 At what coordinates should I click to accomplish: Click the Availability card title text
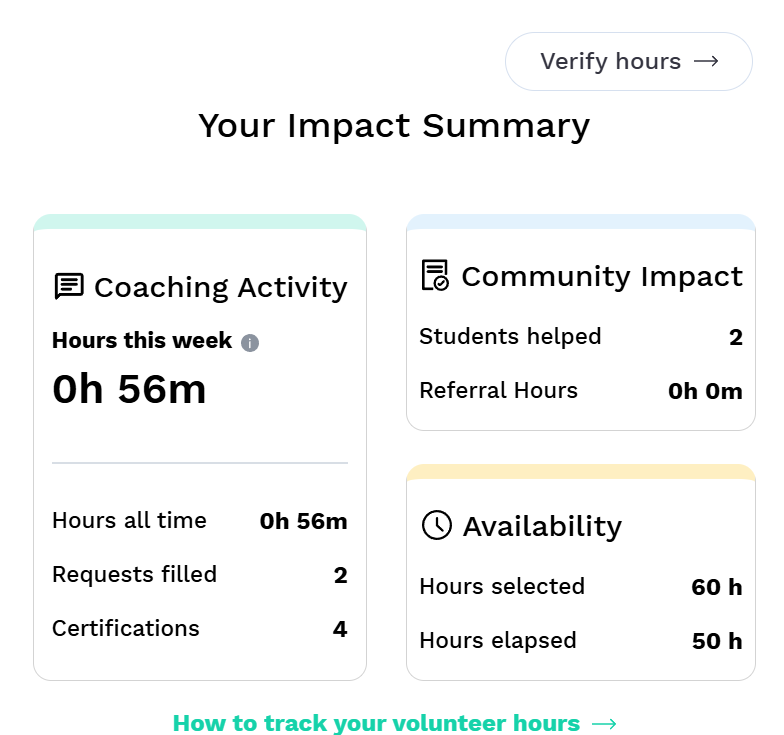pyautogui.click(x=542, y=526)
